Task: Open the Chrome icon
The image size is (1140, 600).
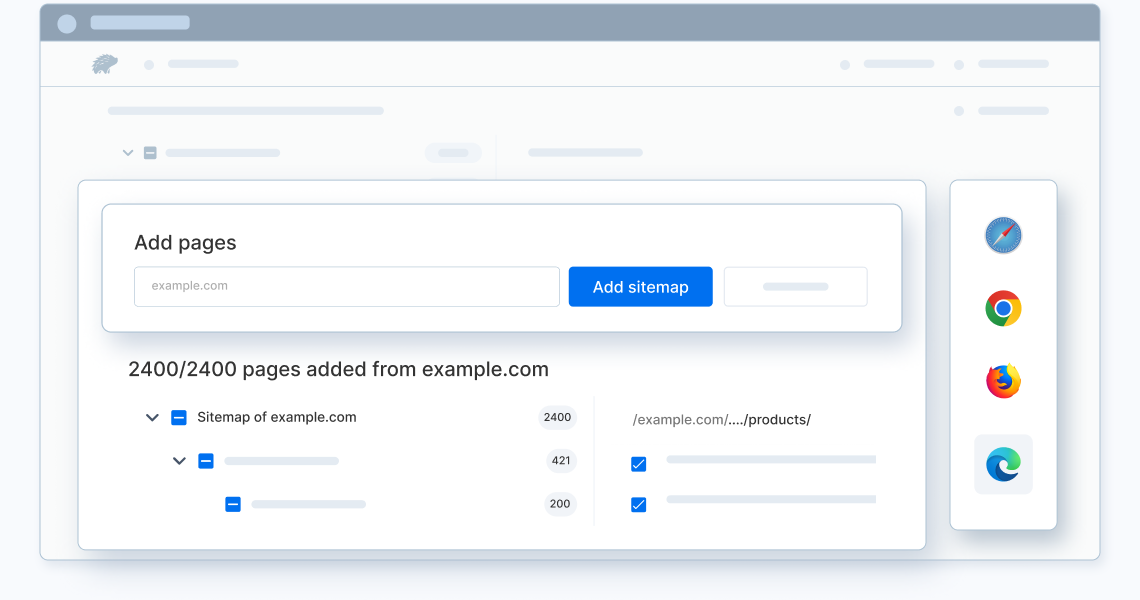Action: pos(1003,308)
